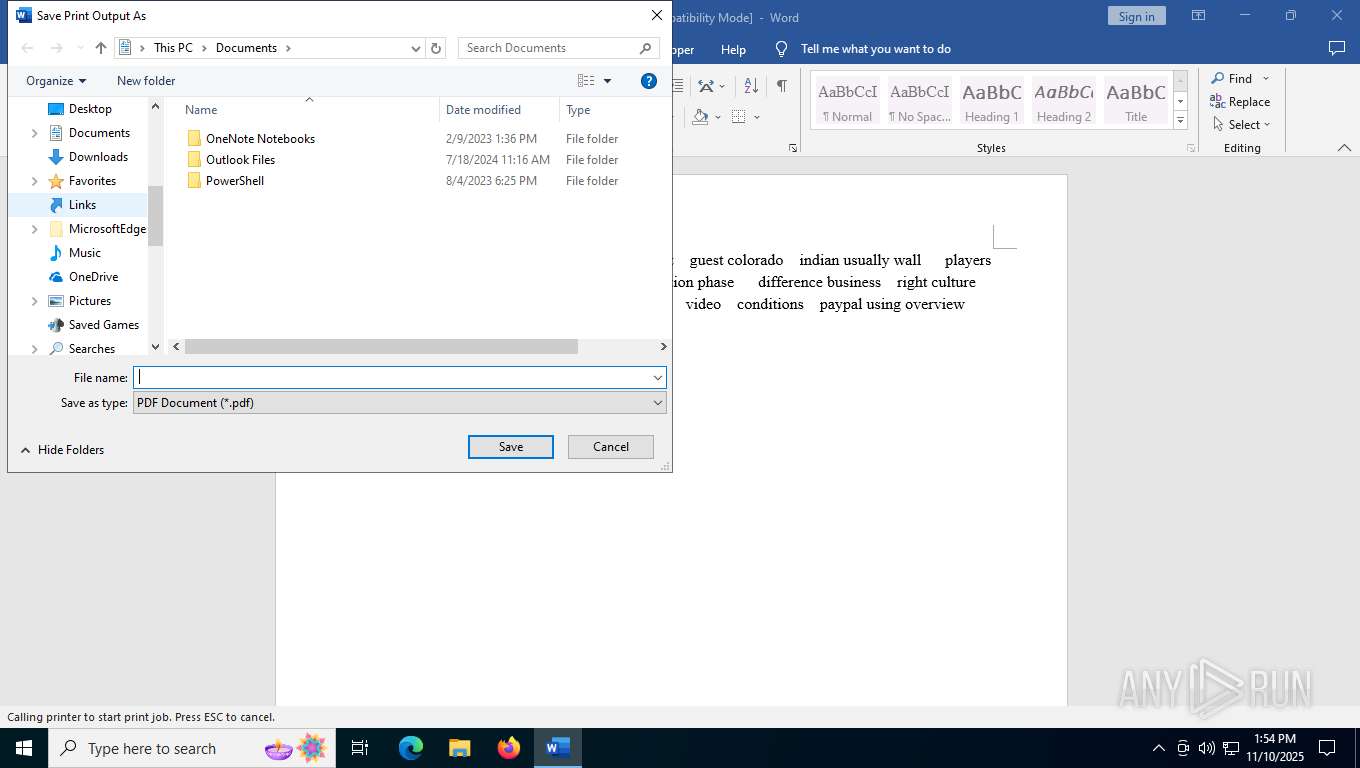Cancel the Save Print Output dialog
Image resolution: width=1360 pixels, height=768 pixels.
click(x=611, y=447)
